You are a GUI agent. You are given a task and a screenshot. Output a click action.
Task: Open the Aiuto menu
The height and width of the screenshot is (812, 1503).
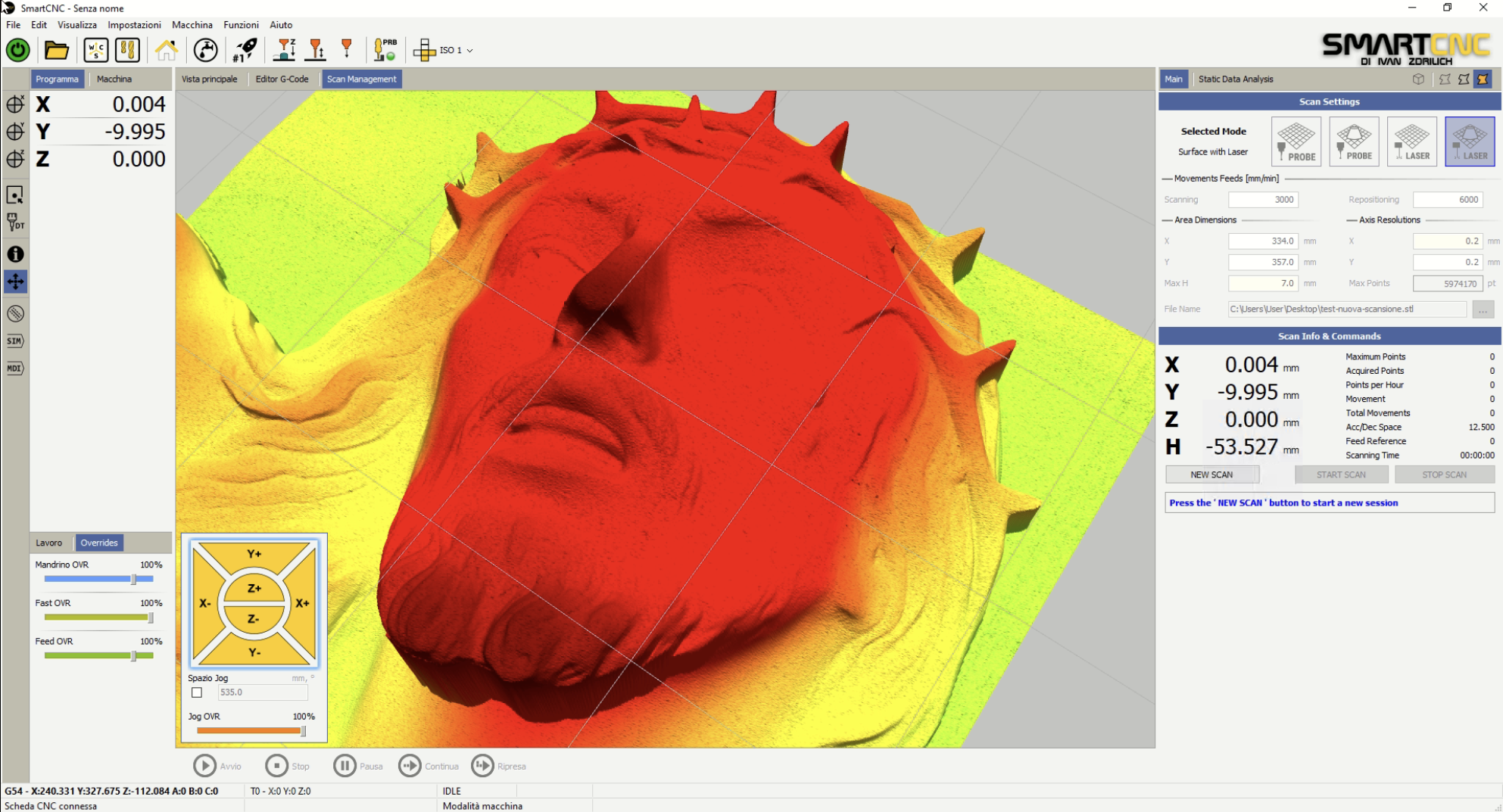281,25
